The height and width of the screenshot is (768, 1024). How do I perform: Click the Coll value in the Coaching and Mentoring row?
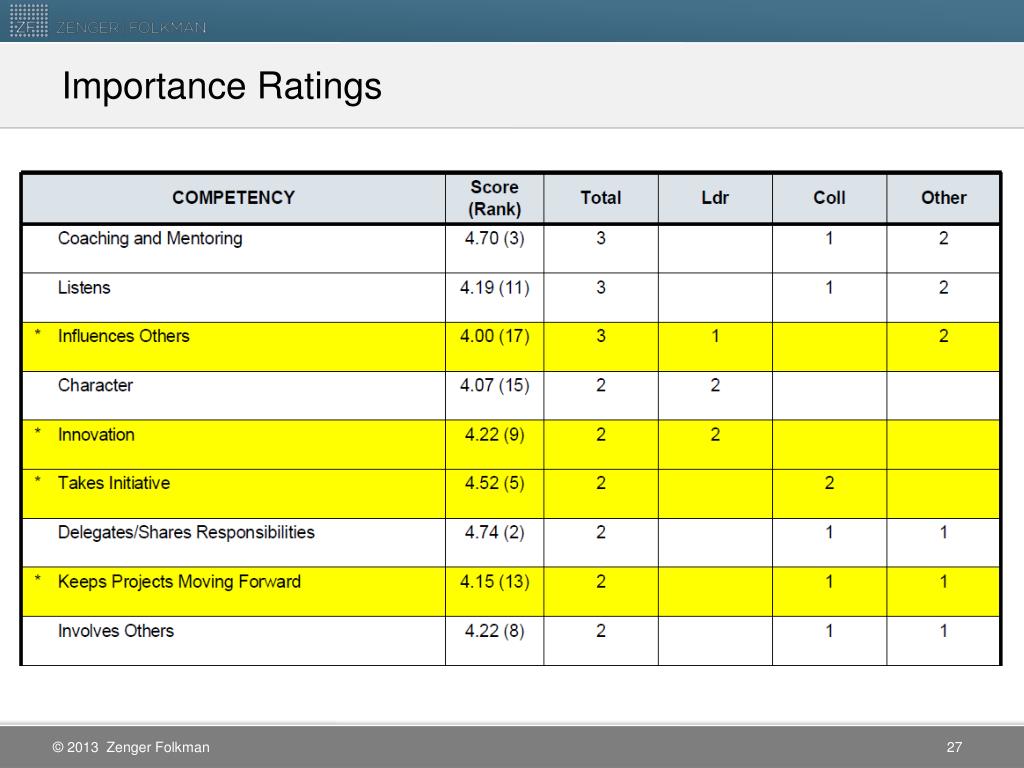829,238
